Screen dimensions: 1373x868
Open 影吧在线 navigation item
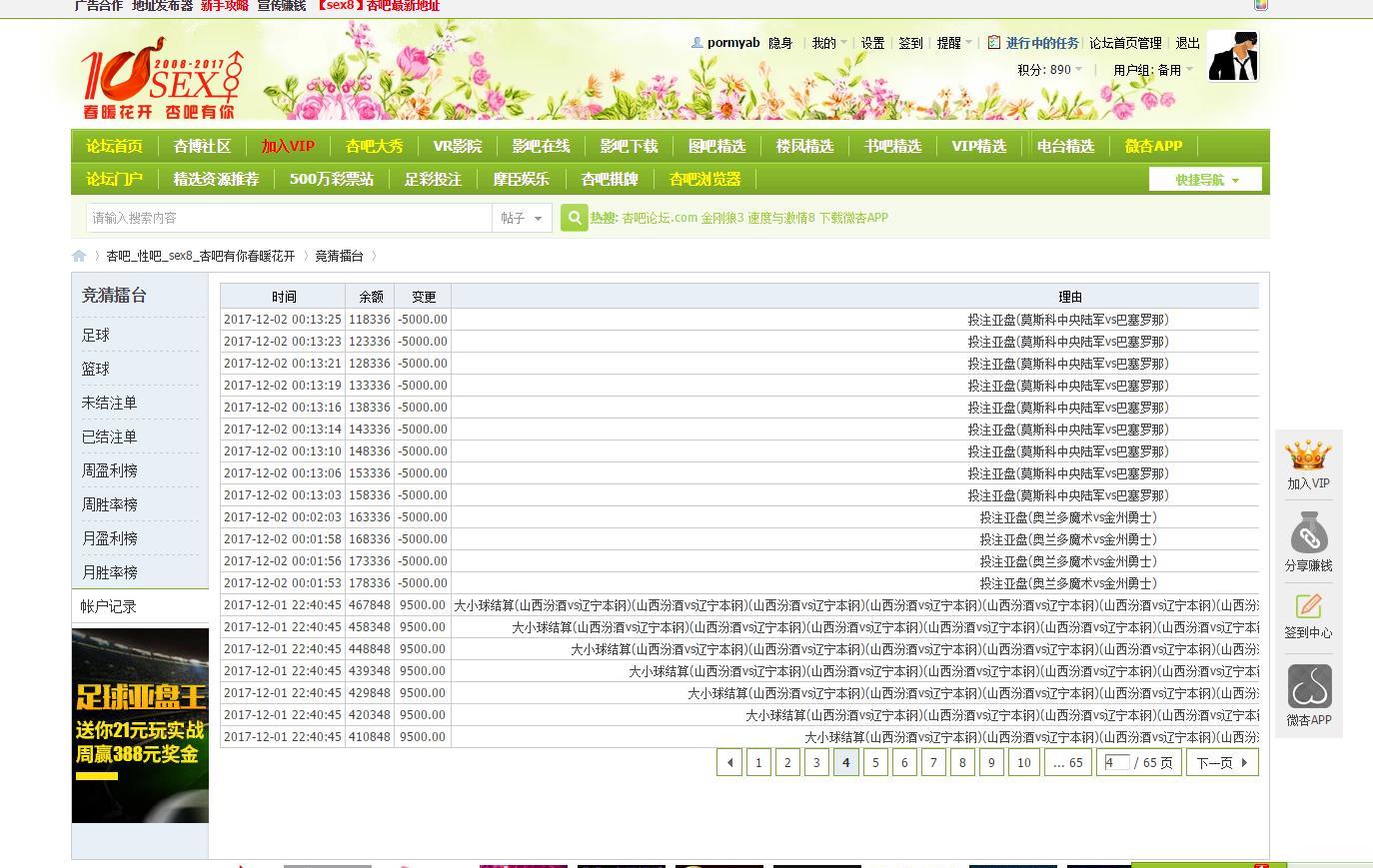click(541, 146)
